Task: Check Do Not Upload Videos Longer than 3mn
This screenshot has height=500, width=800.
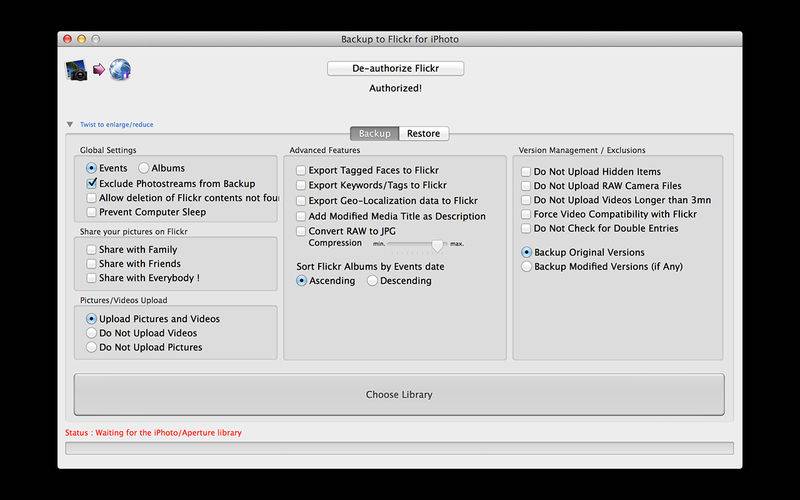Action: [526, 200]
